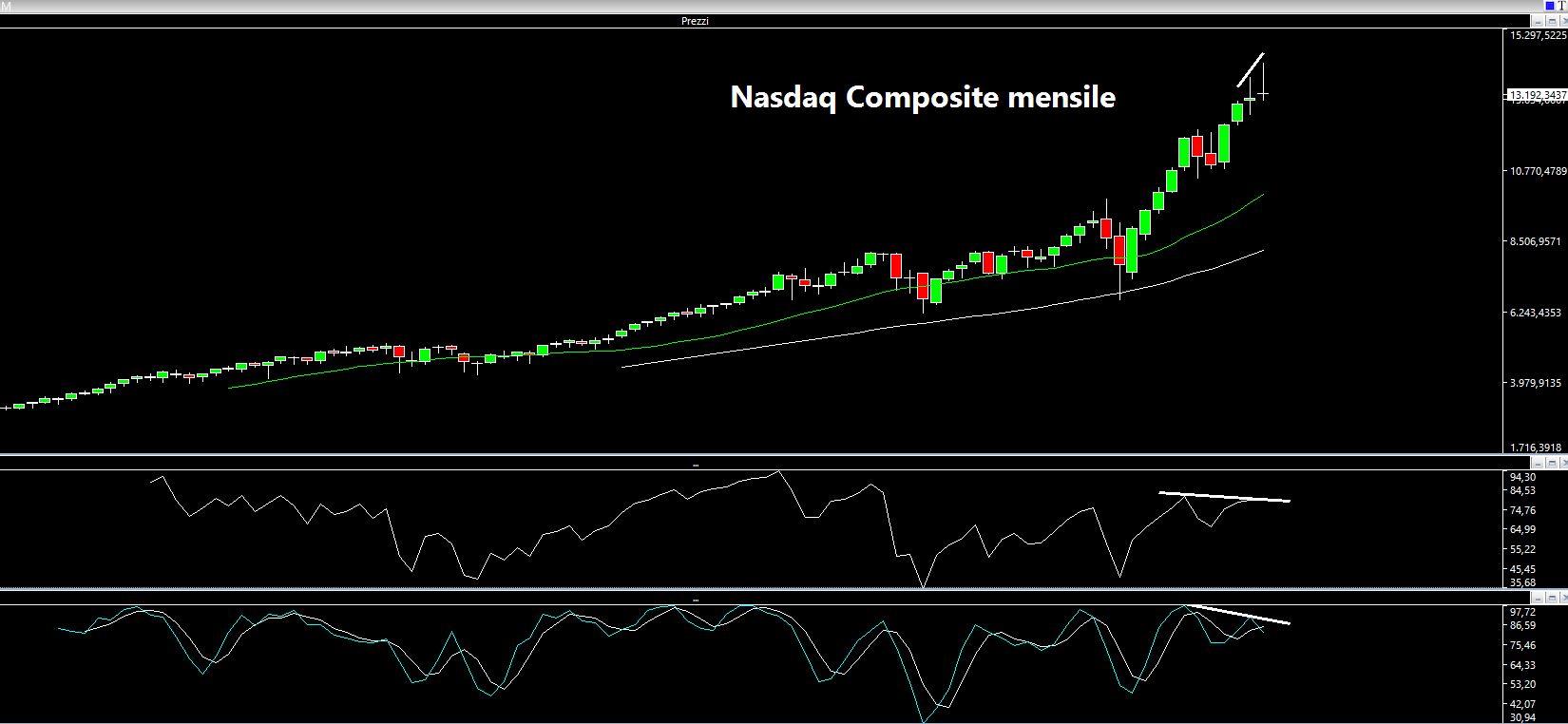
Task: Click the 30,94 stochastic axis label
Action: (1522, 717)
